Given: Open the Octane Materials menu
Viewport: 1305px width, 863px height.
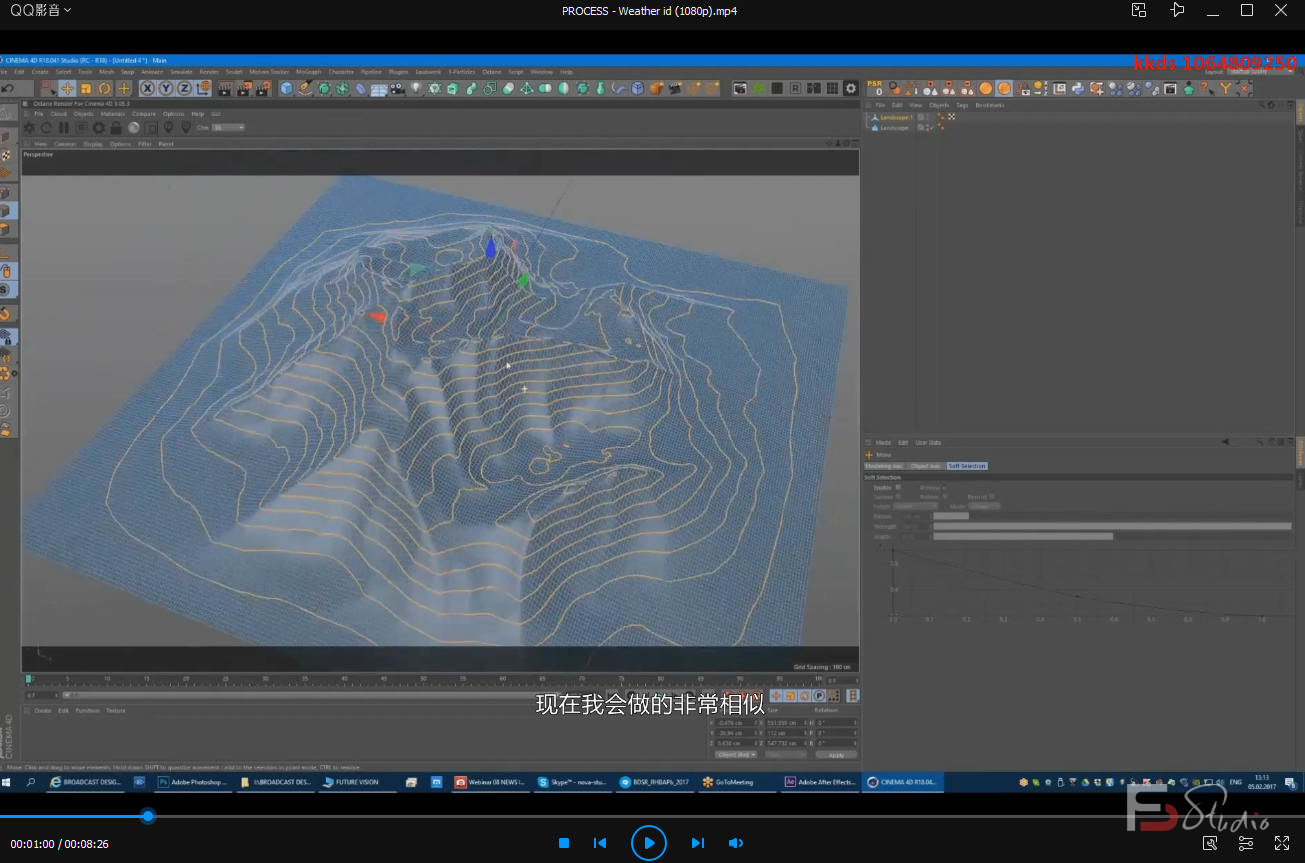Looking at the screenshot, I should (x=113, y=114).
